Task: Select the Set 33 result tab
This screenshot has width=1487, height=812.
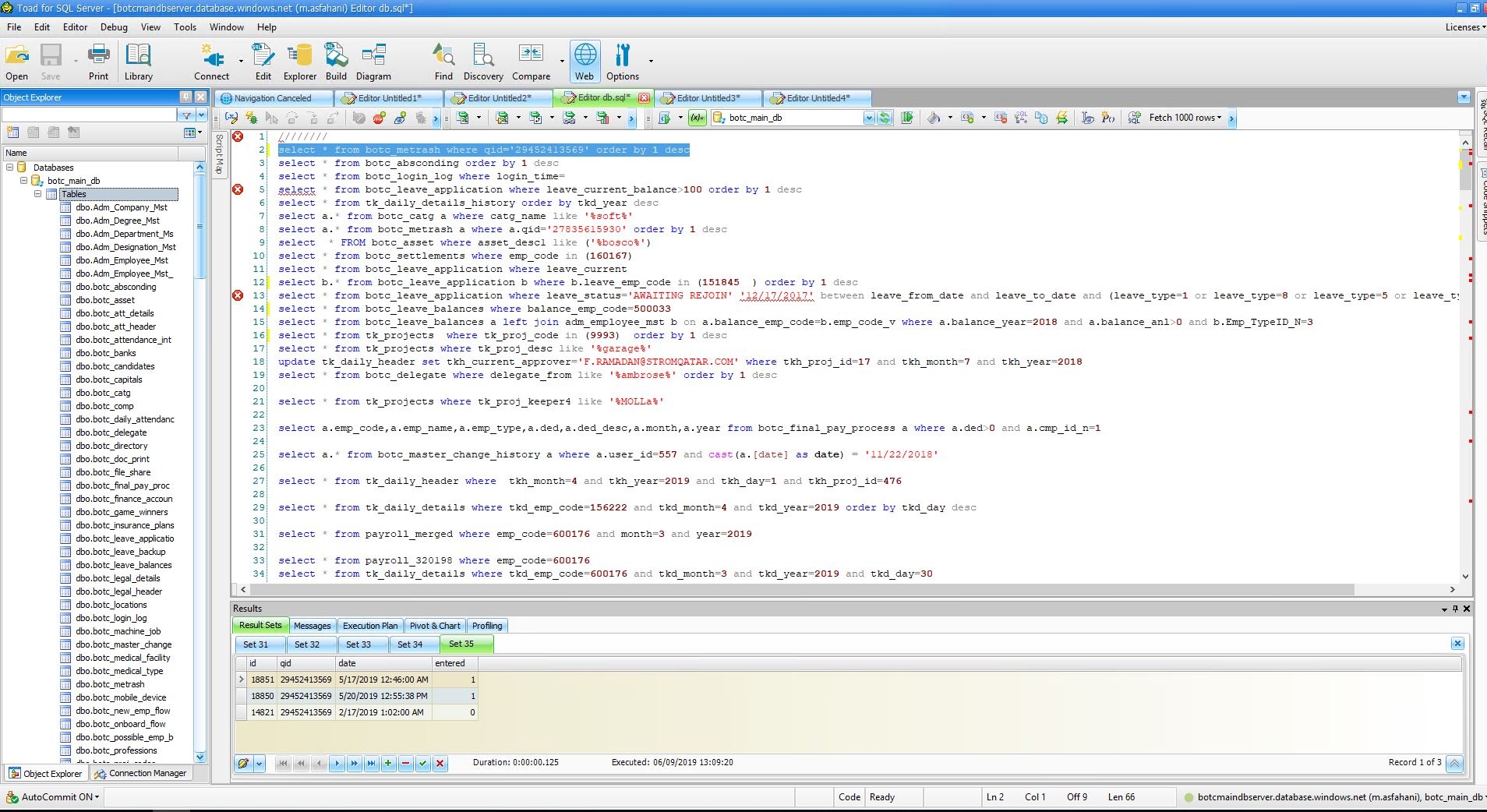Action: pos(359,644)
